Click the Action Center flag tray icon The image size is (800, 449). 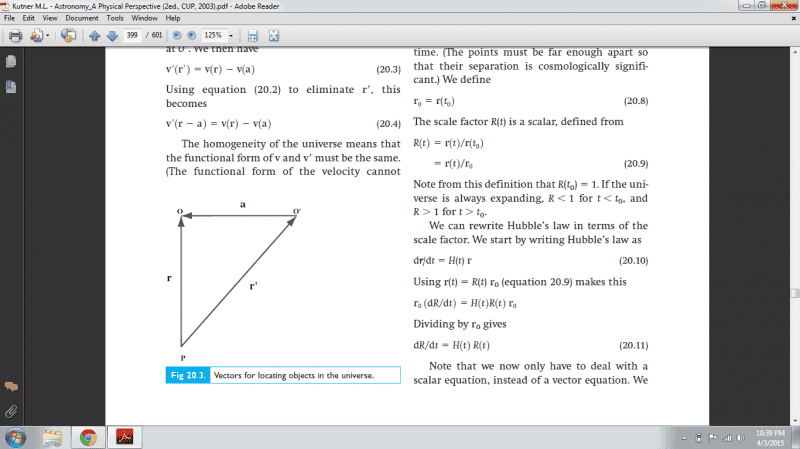tap(712, 438)
